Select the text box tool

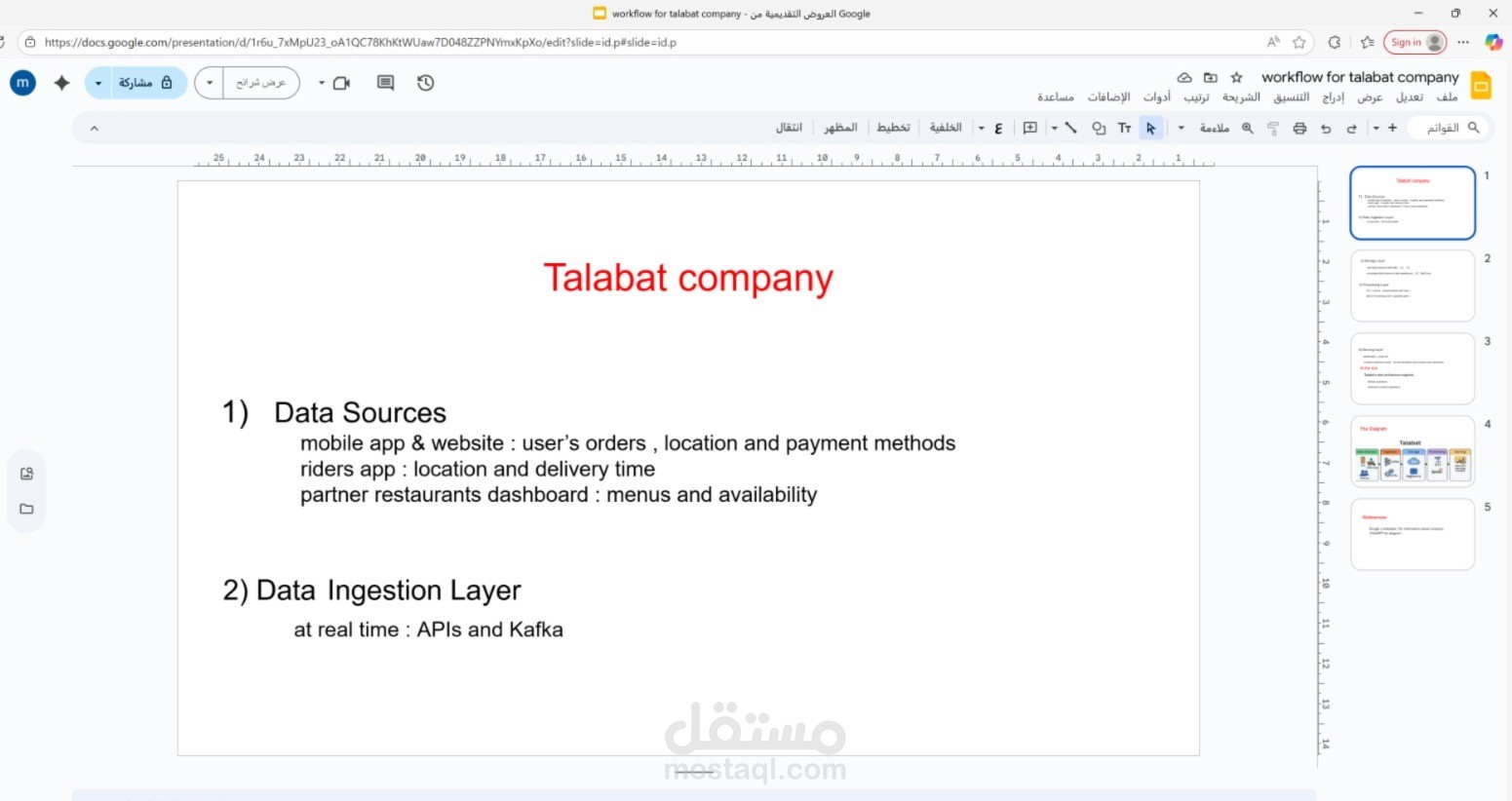point(1124,128)
